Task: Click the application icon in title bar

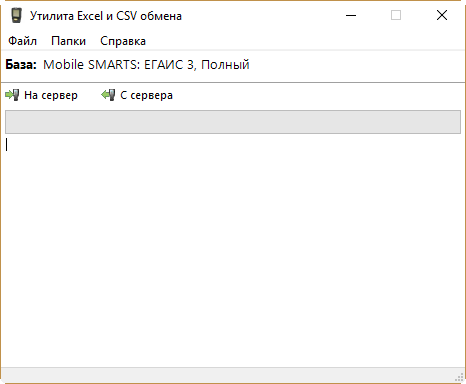Action: (16, 15)
